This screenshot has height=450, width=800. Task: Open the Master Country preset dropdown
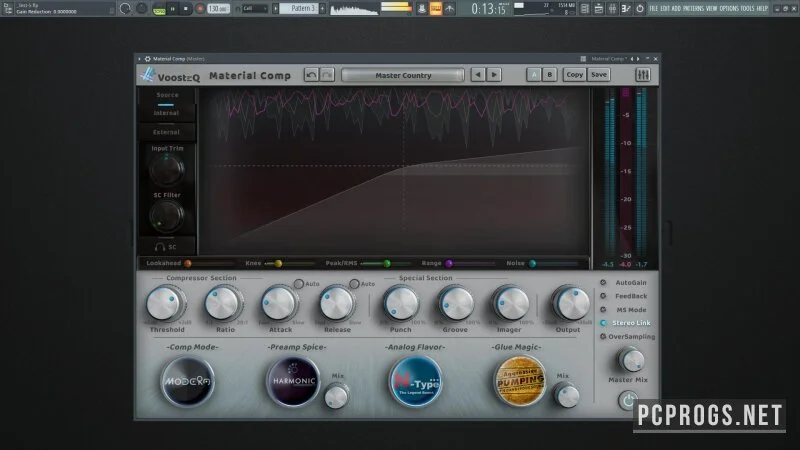tap(403, 76)
